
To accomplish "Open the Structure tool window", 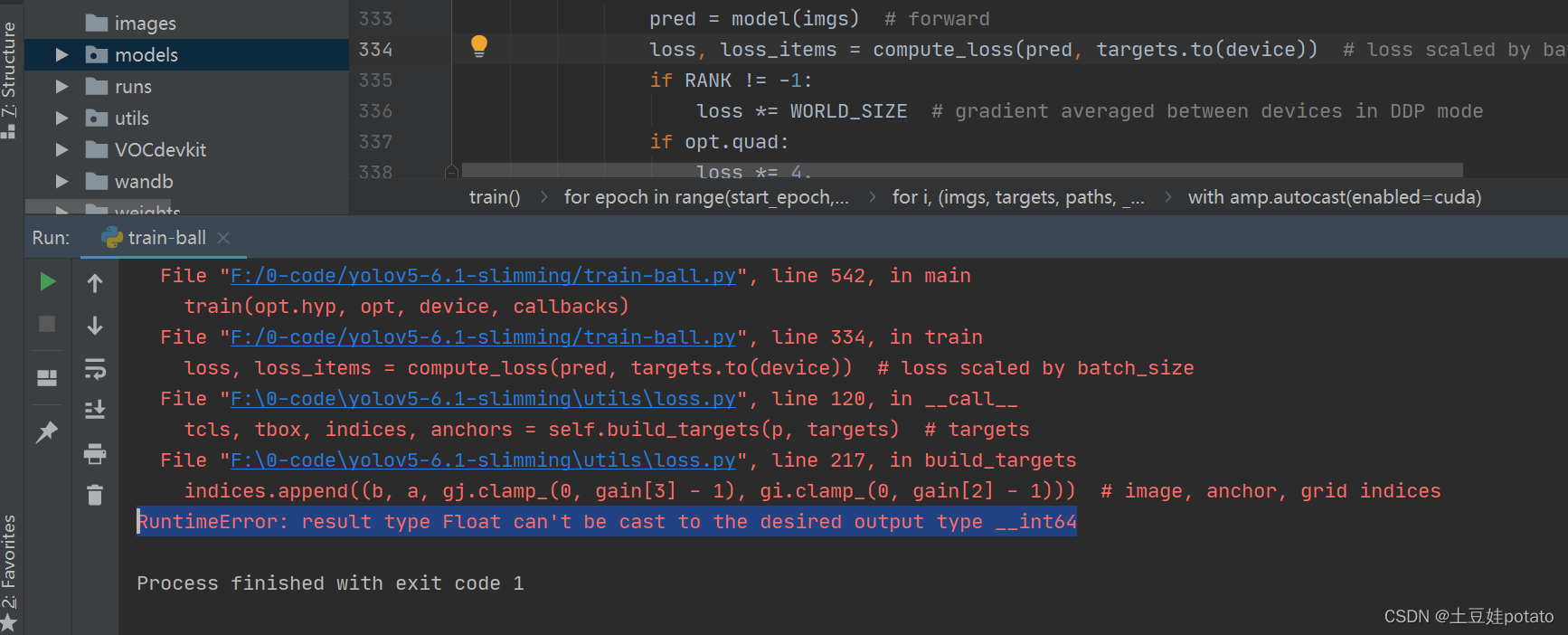I will (x=9, y=80).
